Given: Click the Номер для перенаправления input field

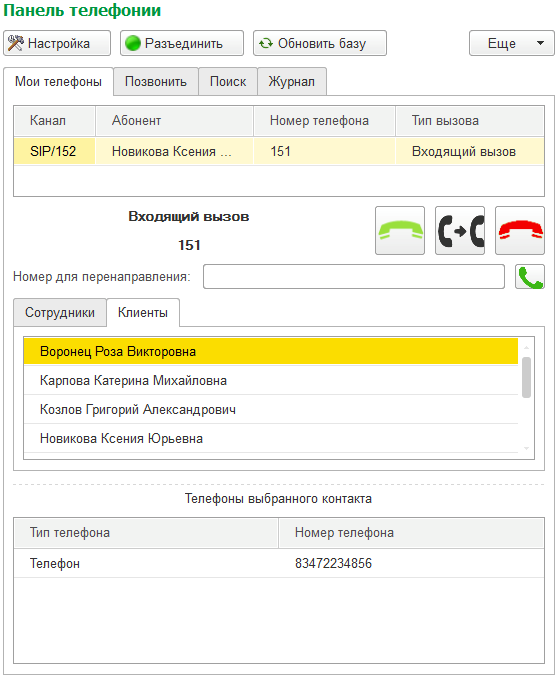Looking at the screenshot, I should pyautogui.click(x=354, y=277).
